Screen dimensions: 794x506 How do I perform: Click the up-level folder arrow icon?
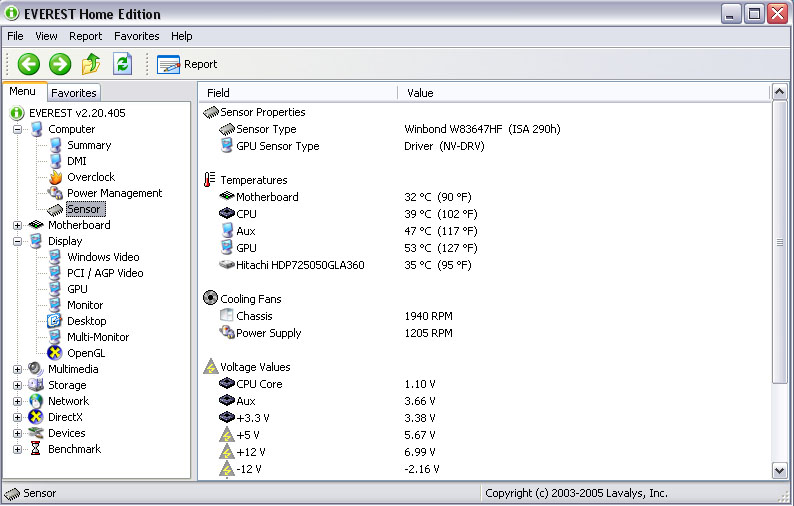pyautogui.click(x=91, y=64)
